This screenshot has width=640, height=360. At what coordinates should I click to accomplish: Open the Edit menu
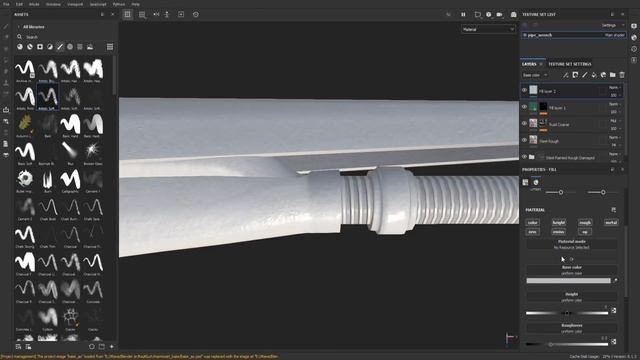pyautogui.click(x=19, y=4)
